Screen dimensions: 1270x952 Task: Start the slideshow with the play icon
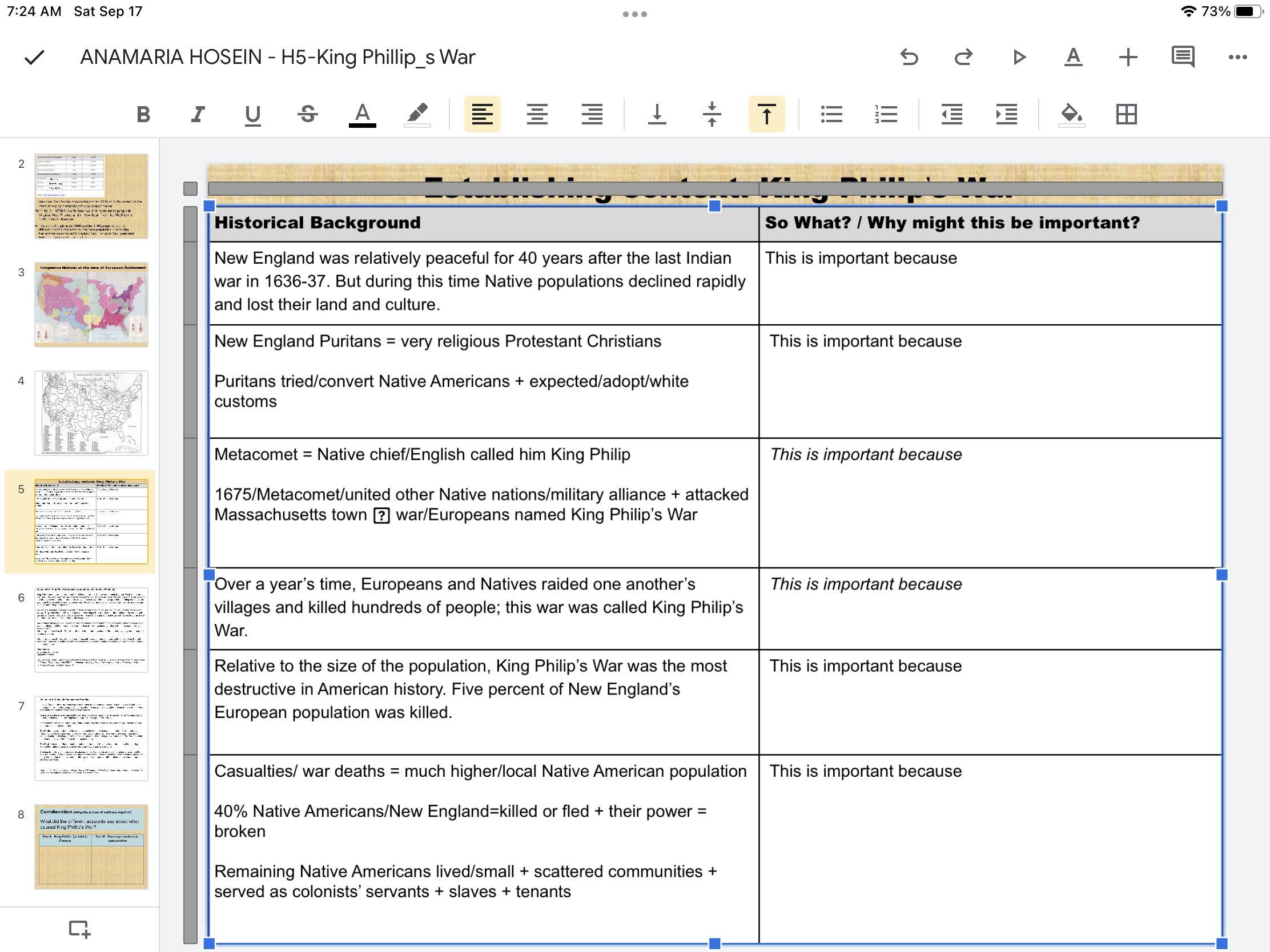[x=1019, y=57]
